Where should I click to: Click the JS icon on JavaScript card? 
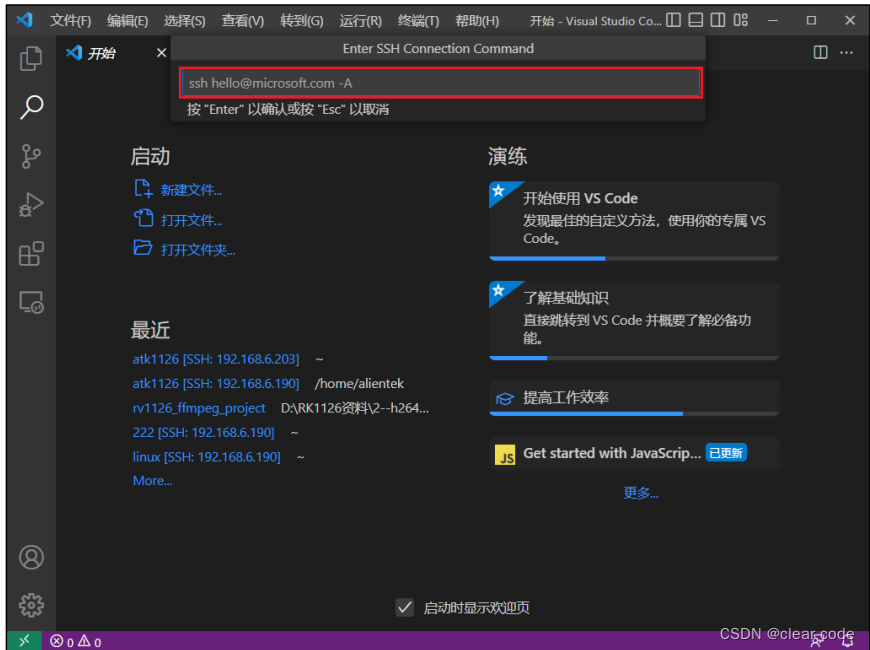point(504,455)
